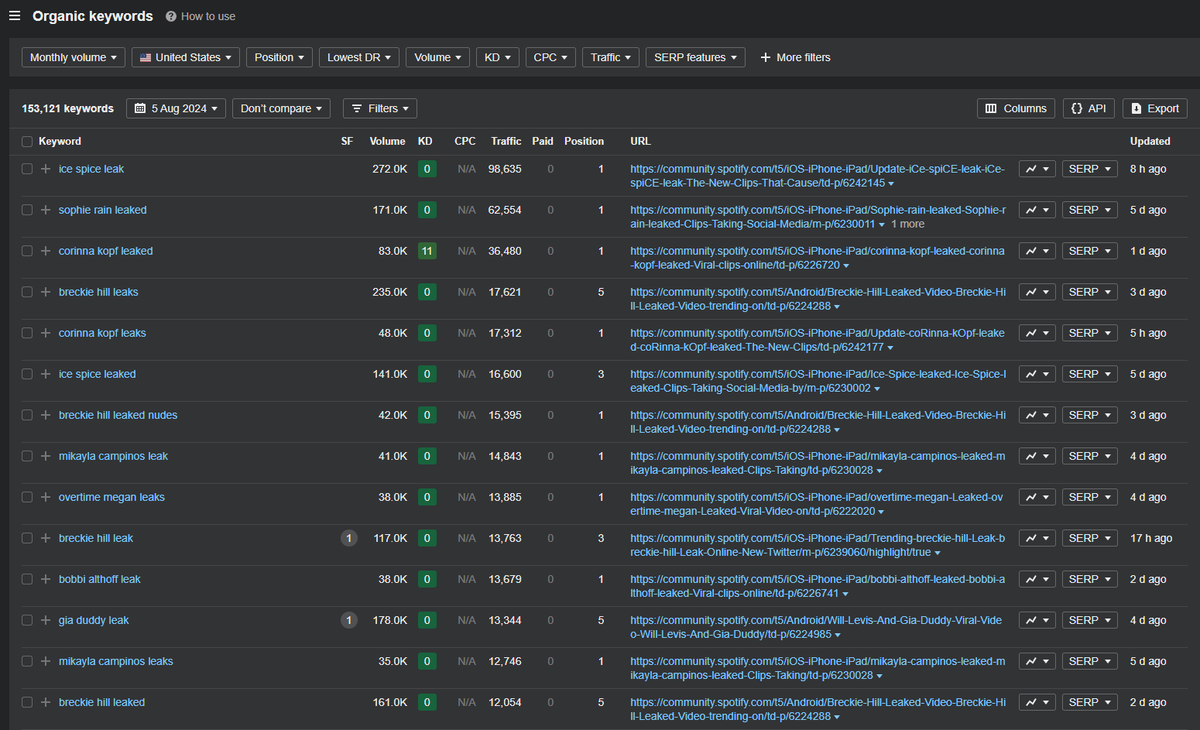Viewport: 1200px width, 730px height.
Task: Tick checkbox for ice spice leak
Action: (27, 169)
